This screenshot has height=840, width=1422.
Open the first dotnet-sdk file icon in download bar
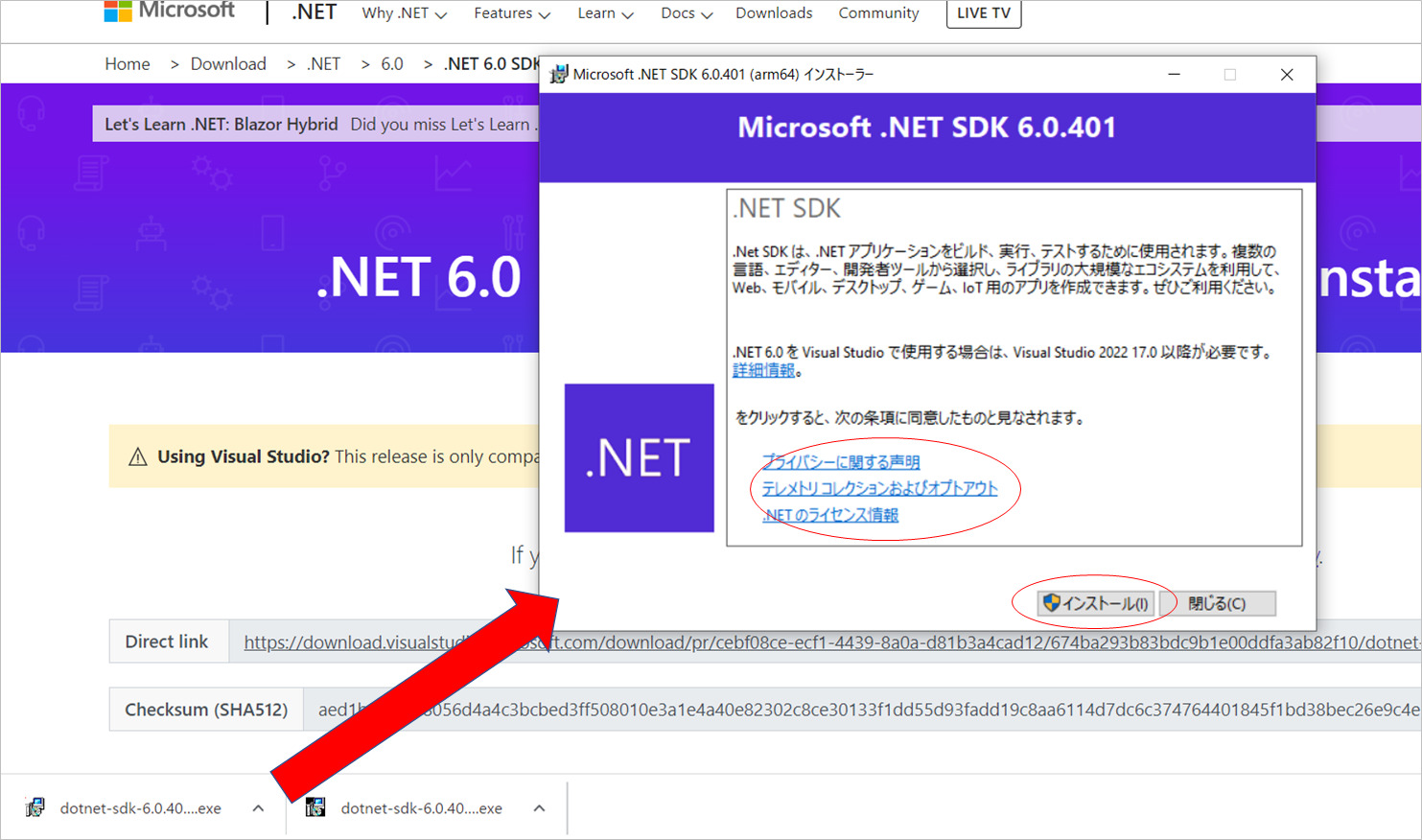coord(35,808)
